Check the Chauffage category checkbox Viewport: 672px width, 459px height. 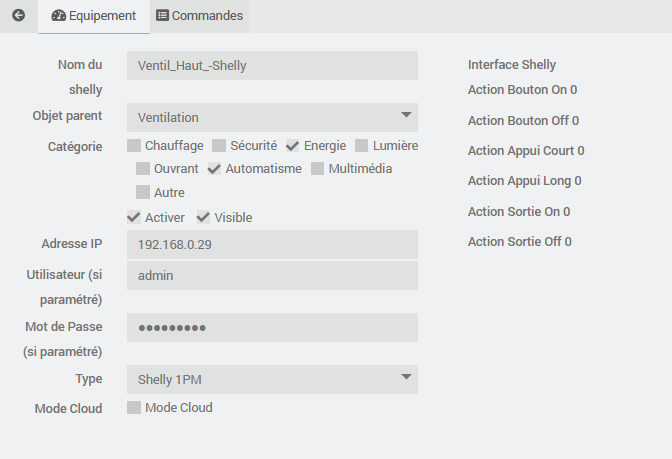(134, 146)
